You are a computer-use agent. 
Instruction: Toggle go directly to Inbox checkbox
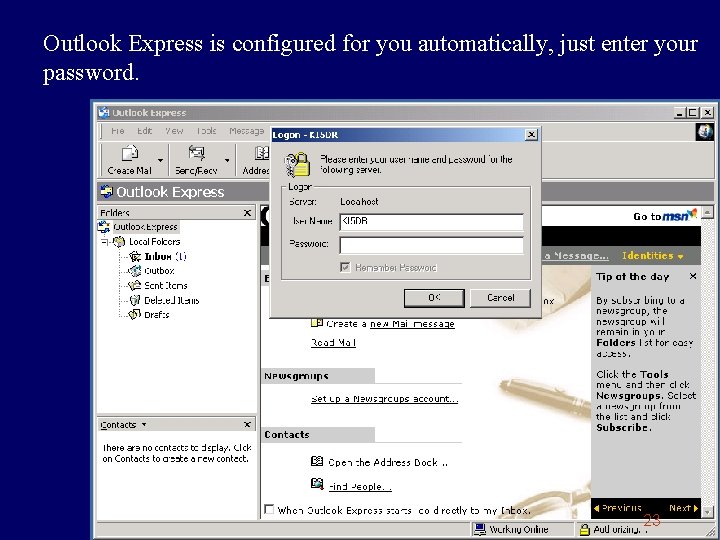[270, 509]
